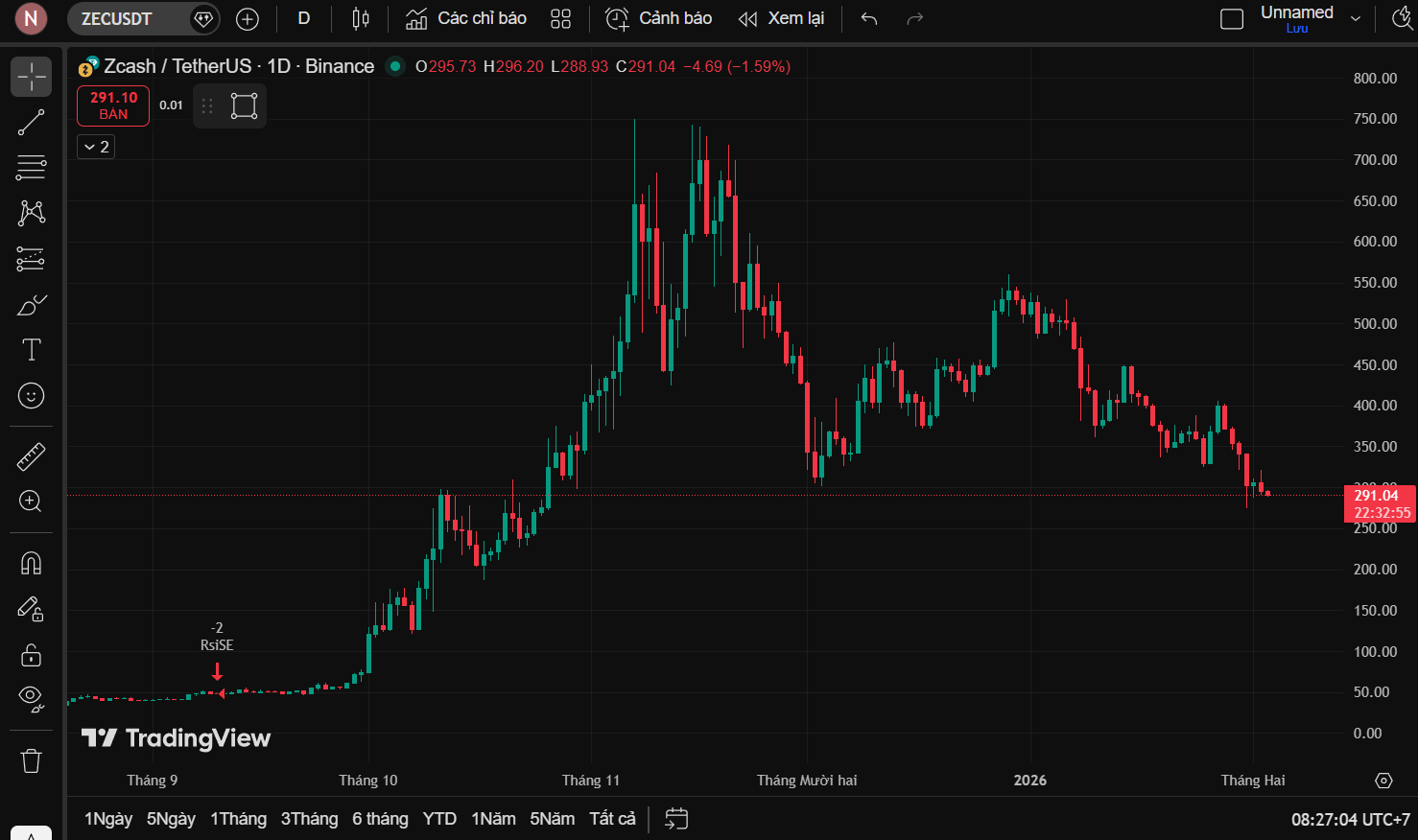Viewport: 1418px width, 840px height.
Task: Expand the layout menu chevron next to Unnamed
Action: click(1356, 19)
